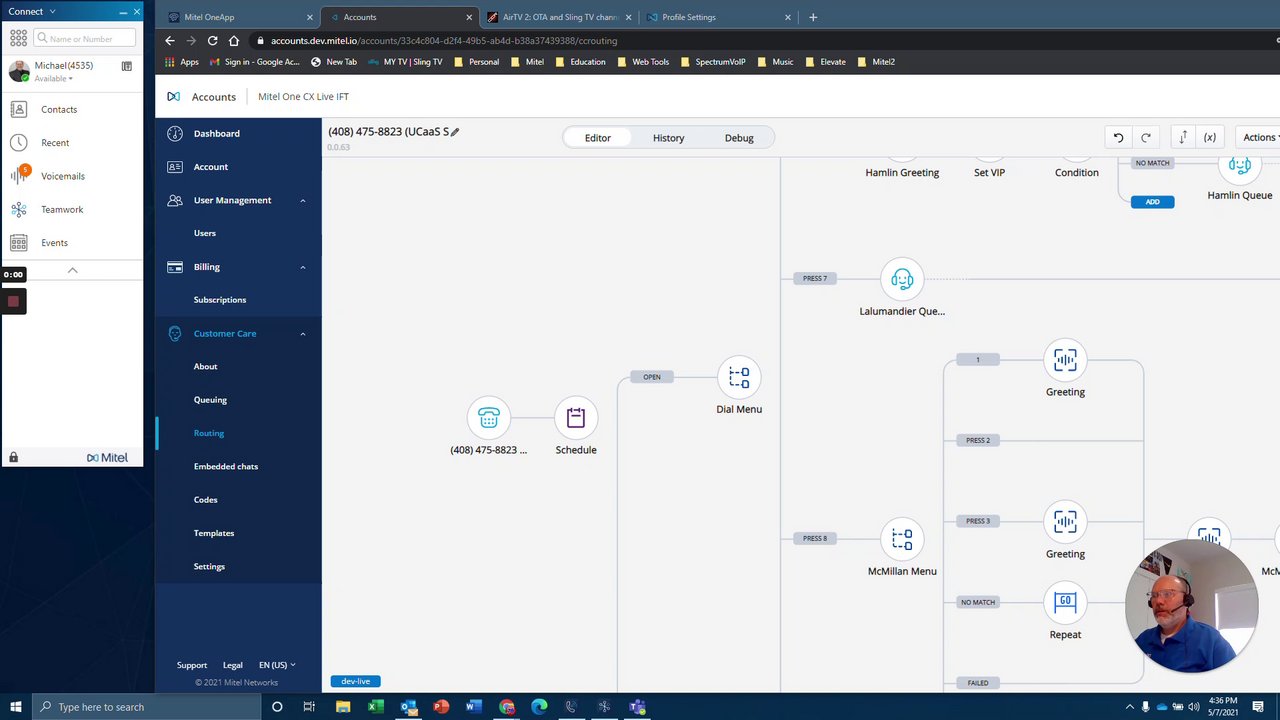
Task: Click the Mitel Accounts logo icon
Action: (x=173, y=97)
